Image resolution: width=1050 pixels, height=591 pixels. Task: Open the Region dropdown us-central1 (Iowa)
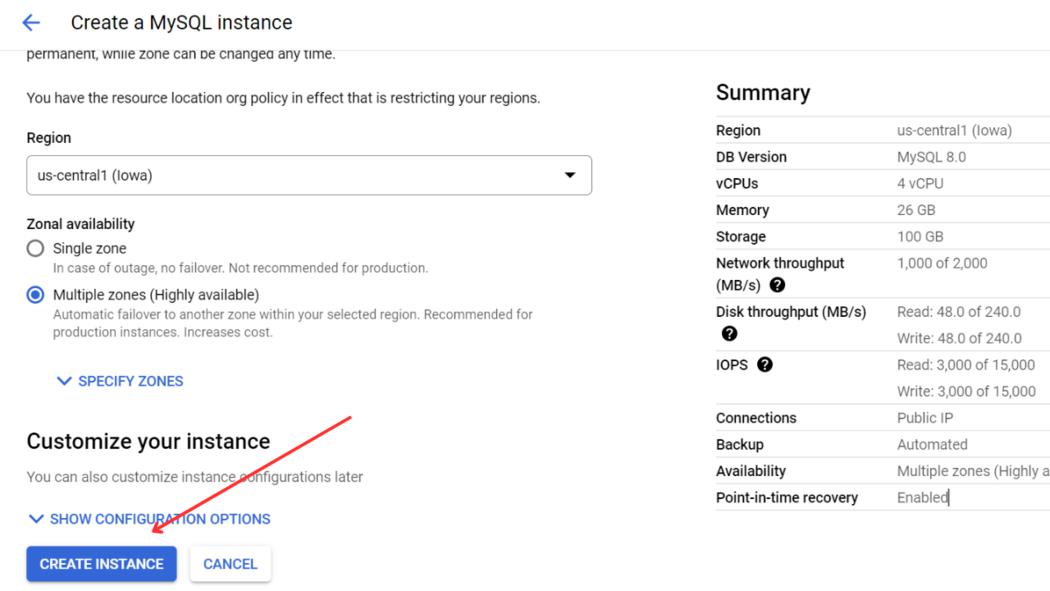tap(308, 175)
